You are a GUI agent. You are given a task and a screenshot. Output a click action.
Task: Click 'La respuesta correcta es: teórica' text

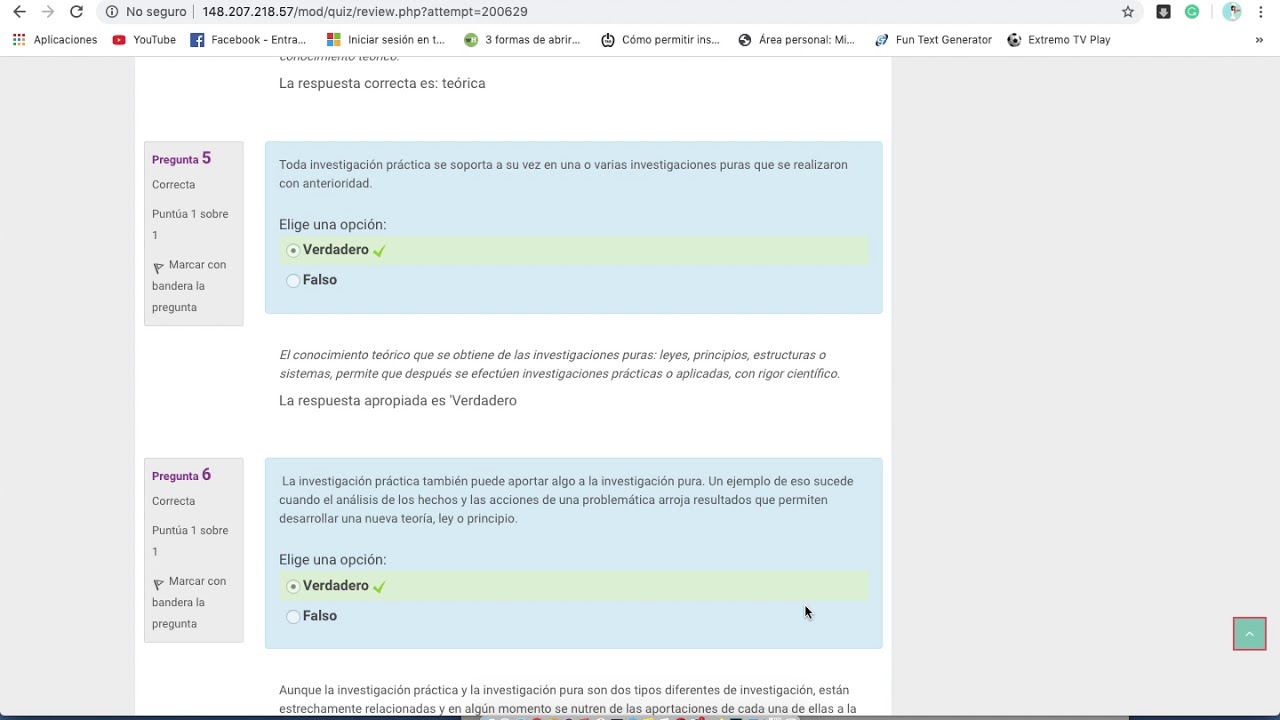(382, 83)
